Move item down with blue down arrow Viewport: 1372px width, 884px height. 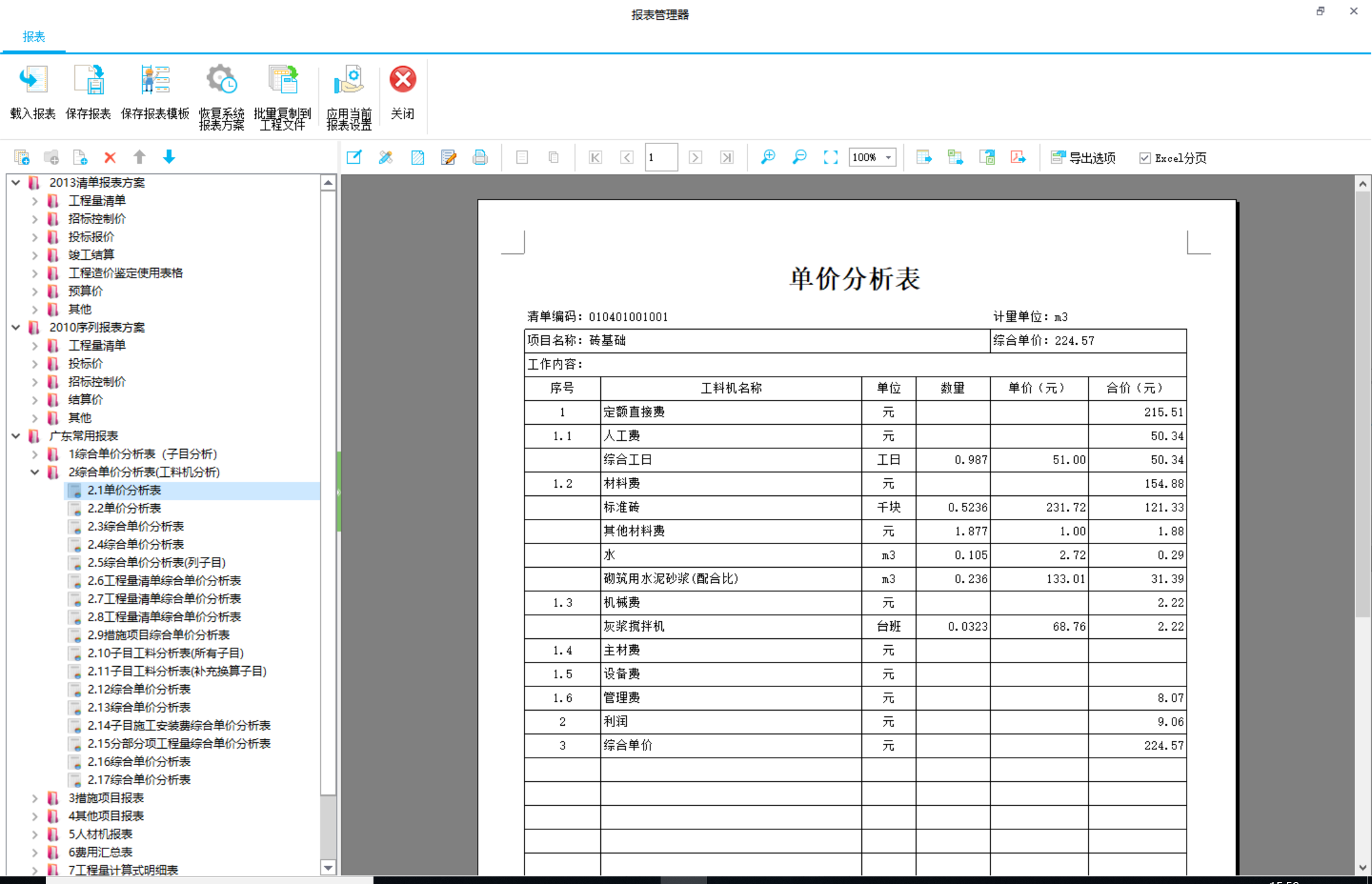[x=169, y=157]
